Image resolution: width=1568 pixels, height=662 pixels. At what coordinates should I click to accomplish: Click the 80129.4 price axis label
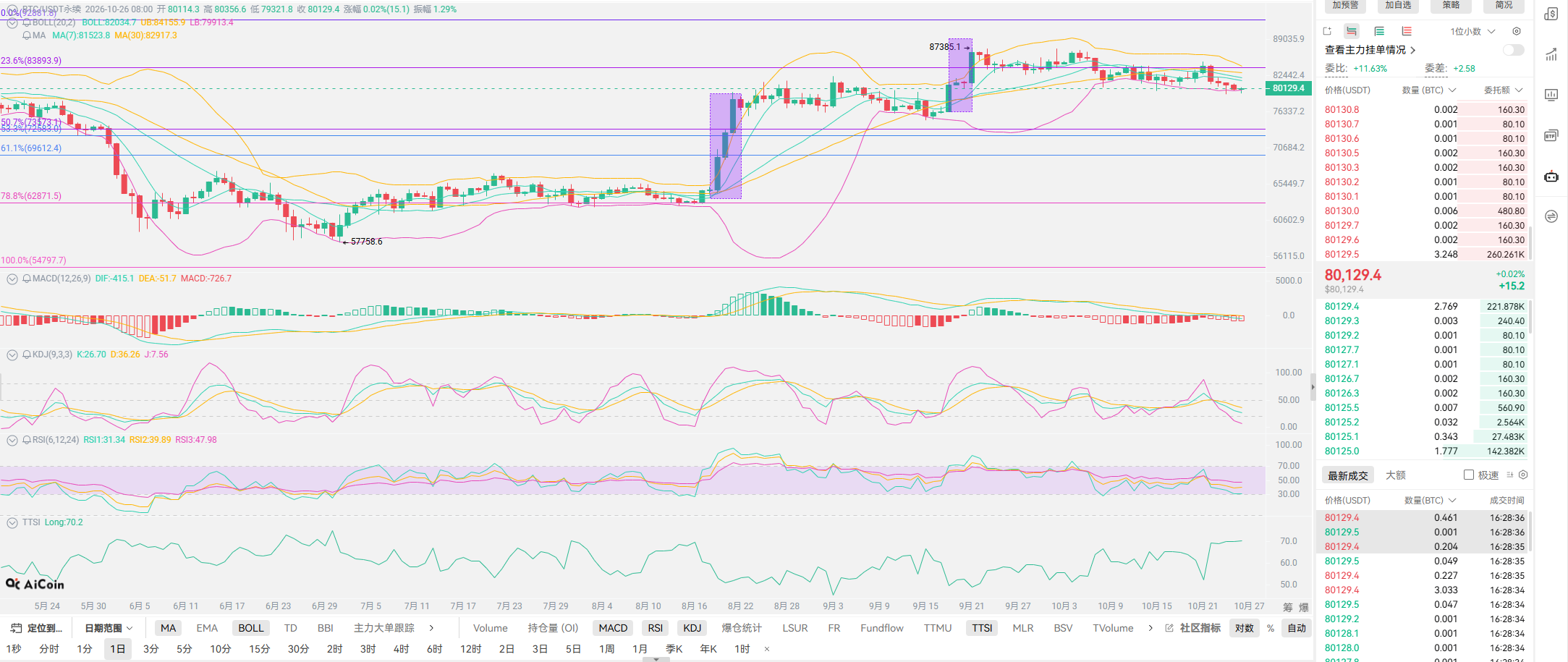pos(1289,88)
